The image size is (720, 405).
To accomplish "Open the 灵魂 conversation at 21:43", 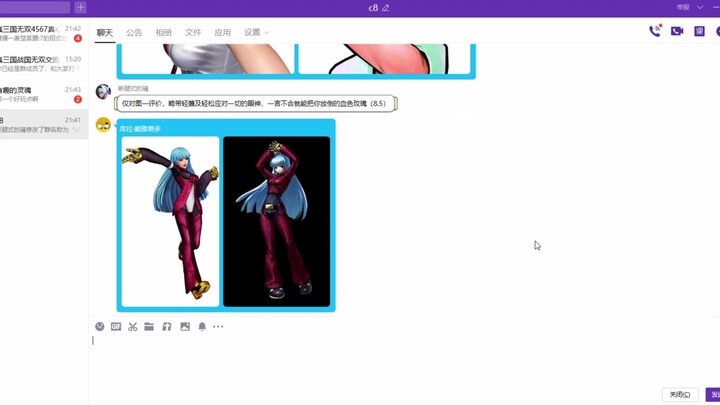I will tap(44, 94).
